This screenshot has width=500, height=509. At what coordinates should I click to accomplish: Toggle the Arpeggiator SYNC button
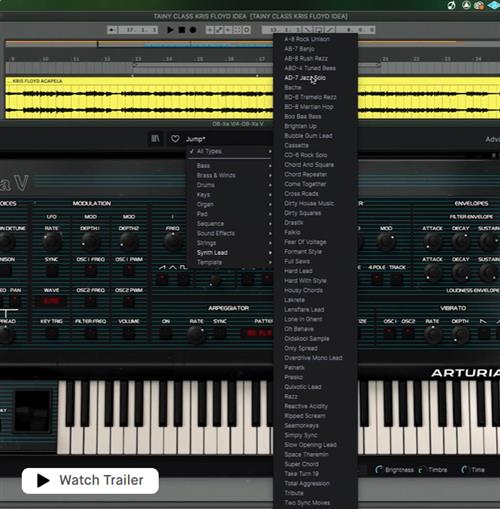tap(219, 332)
